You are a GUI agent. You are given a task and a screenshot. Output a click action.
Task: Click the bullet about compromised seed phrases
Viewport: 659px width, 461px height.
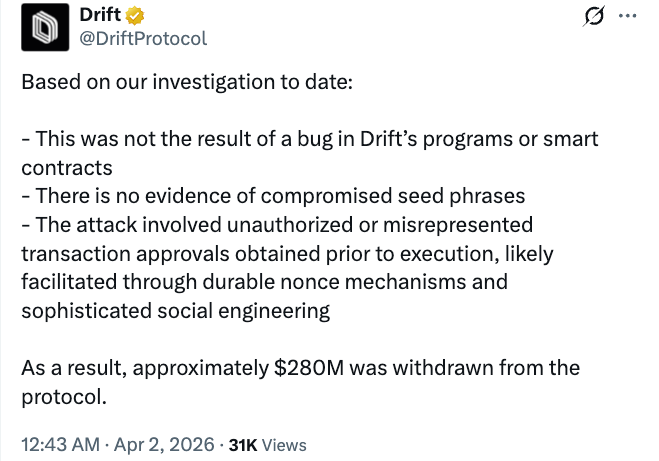(x=273, y=196)
